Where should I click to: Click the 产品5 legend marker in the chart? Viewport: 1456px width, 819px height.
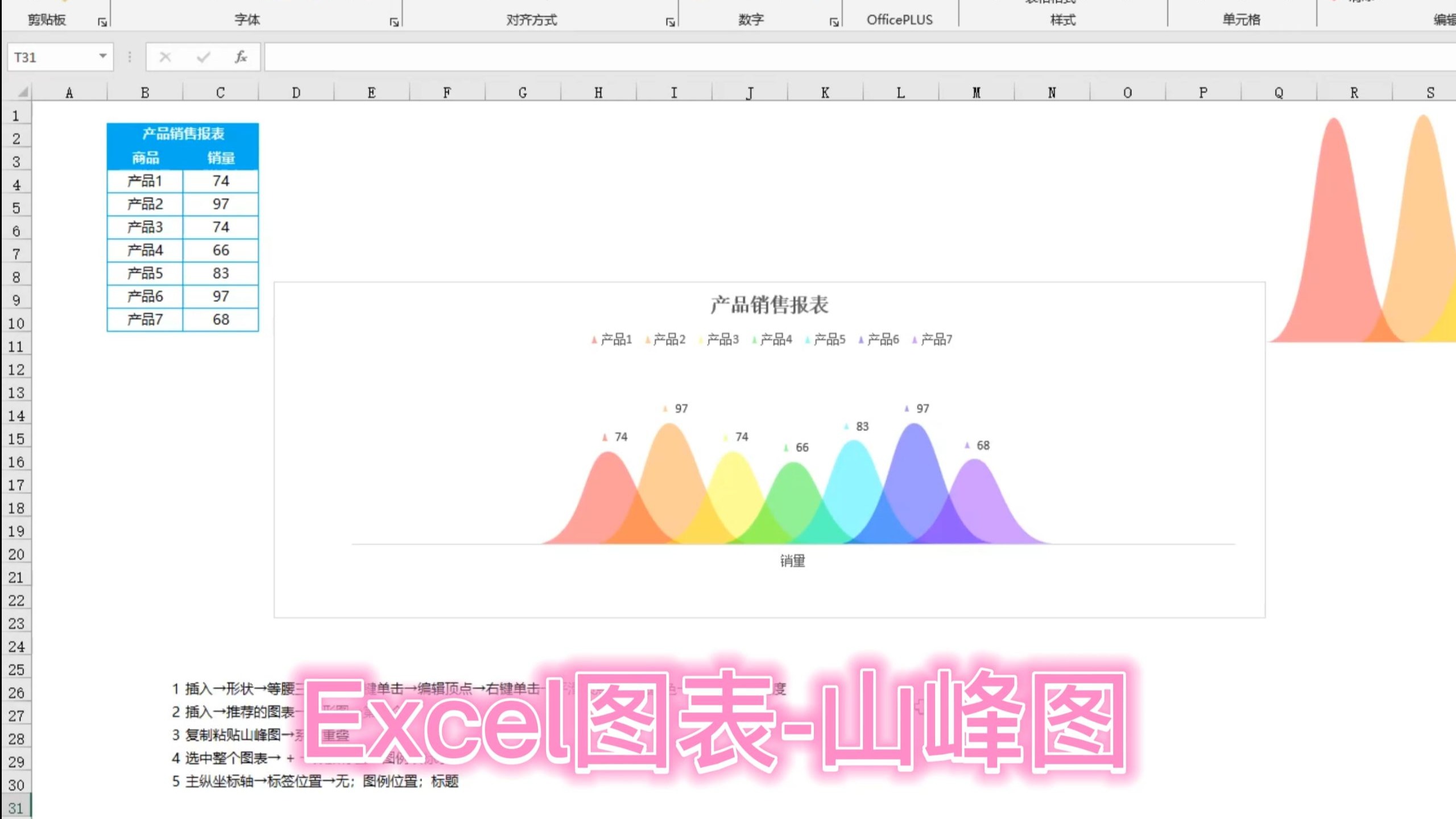point(806,339)
